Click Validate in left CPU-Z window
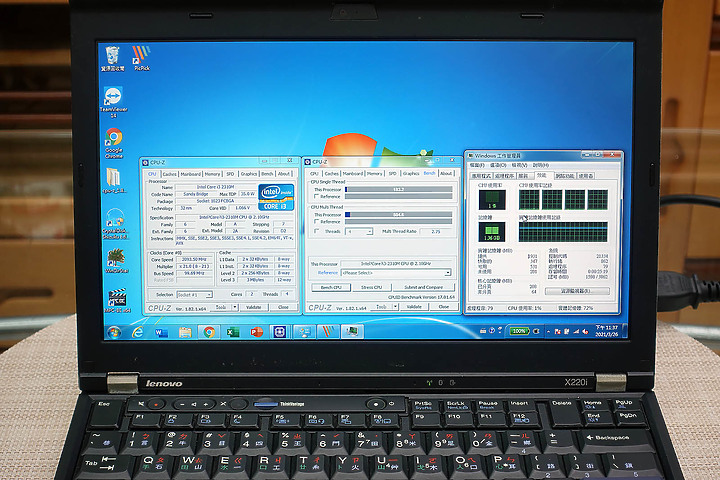Viewport: 720px width, 480px height. 253,307
